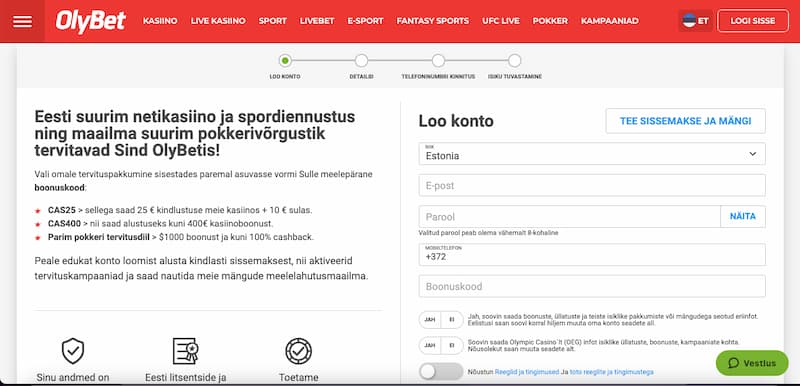Click the CAS25 bonus code text
This screenshot has width=800, height=386.
62,210
